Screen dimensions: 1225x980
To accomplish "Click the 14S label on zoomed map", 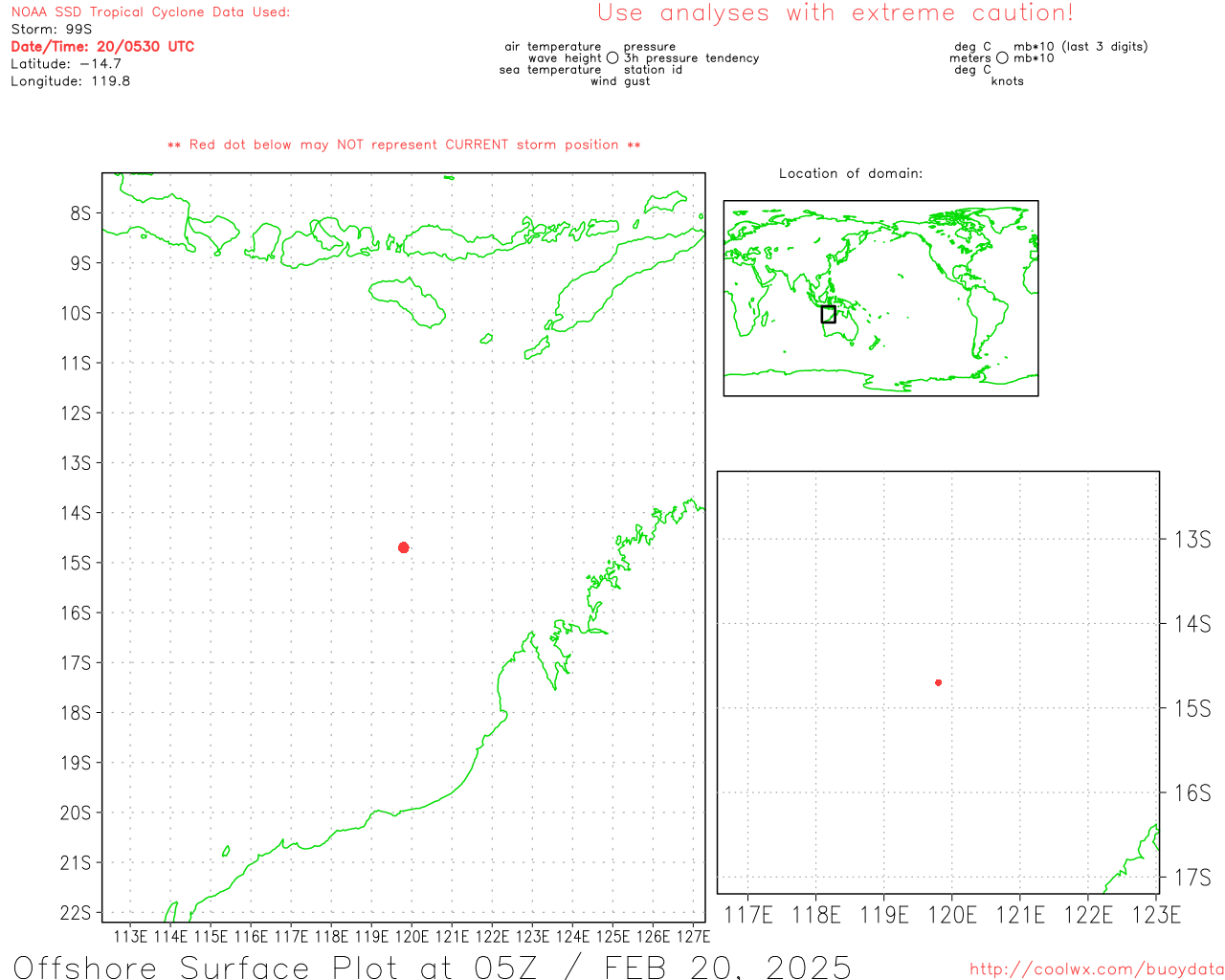I will (x=1192, y=624).
